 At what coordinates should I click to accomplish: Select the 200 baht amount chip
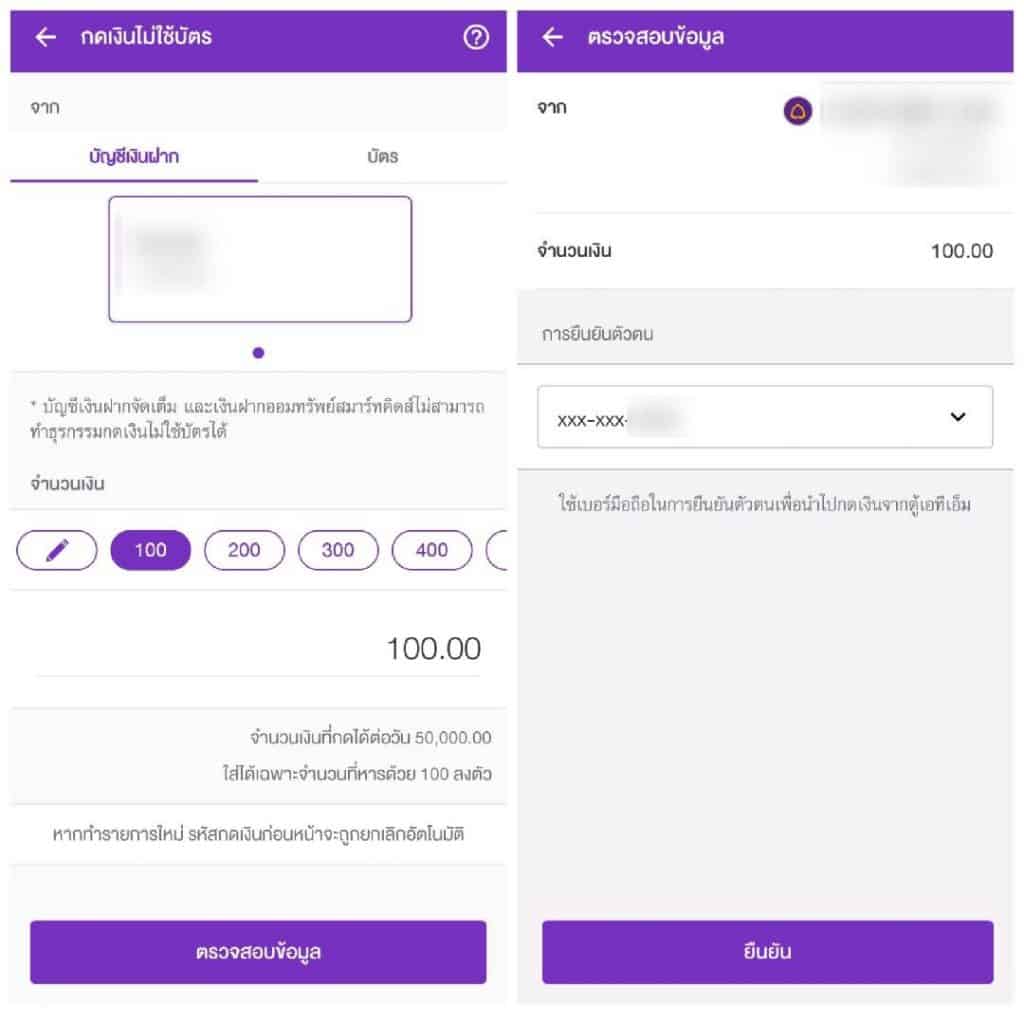[x=244, y=550]
